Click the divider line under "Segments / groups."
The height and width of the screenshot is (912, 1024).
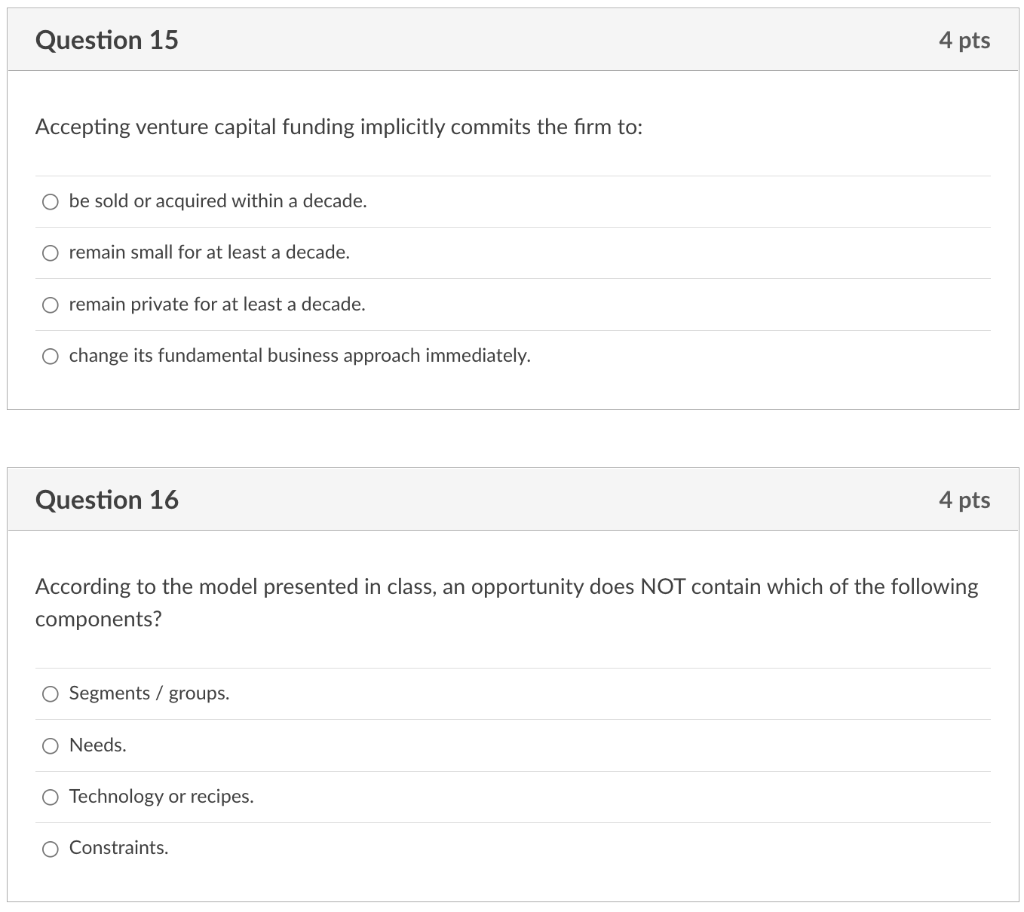click(512, 719)
